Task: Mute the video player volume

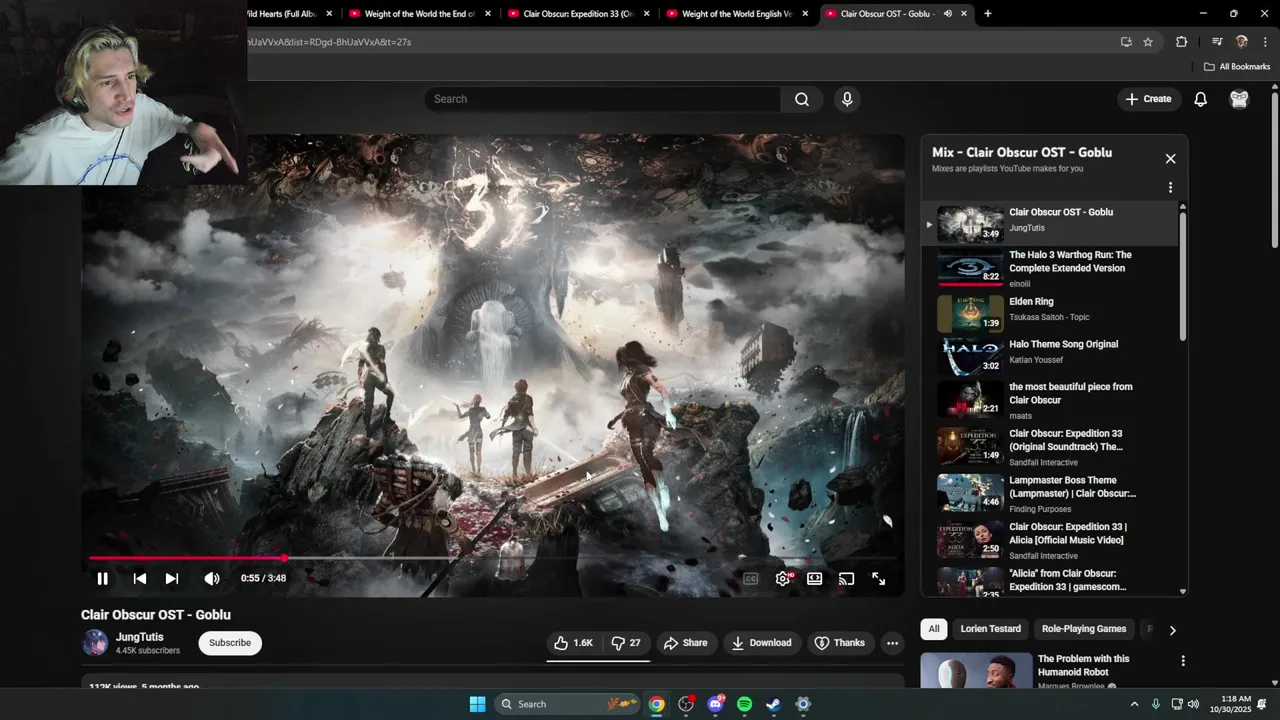Action: point(212,578)
